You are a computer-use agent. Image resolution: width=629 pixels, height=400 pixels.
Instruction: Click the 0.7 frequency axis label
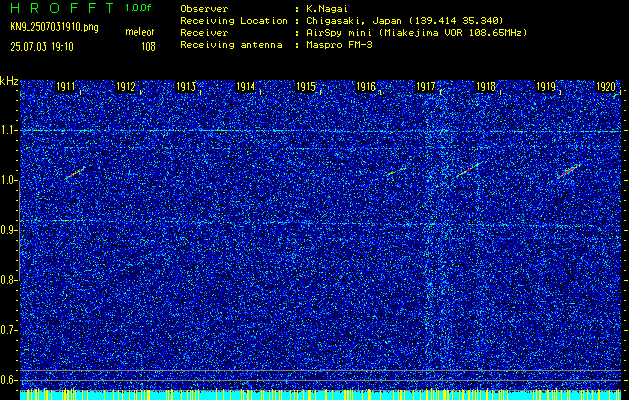pos(8,330)
